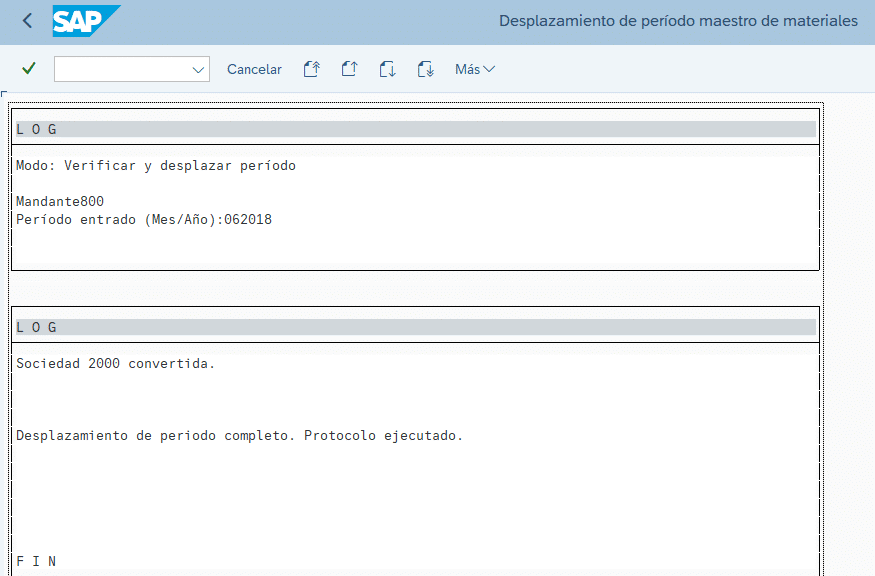This screenshot has width=875, height=576.
Task: Select the first LOG header bar
Action: pyautogui.click(x=415, y=129)
